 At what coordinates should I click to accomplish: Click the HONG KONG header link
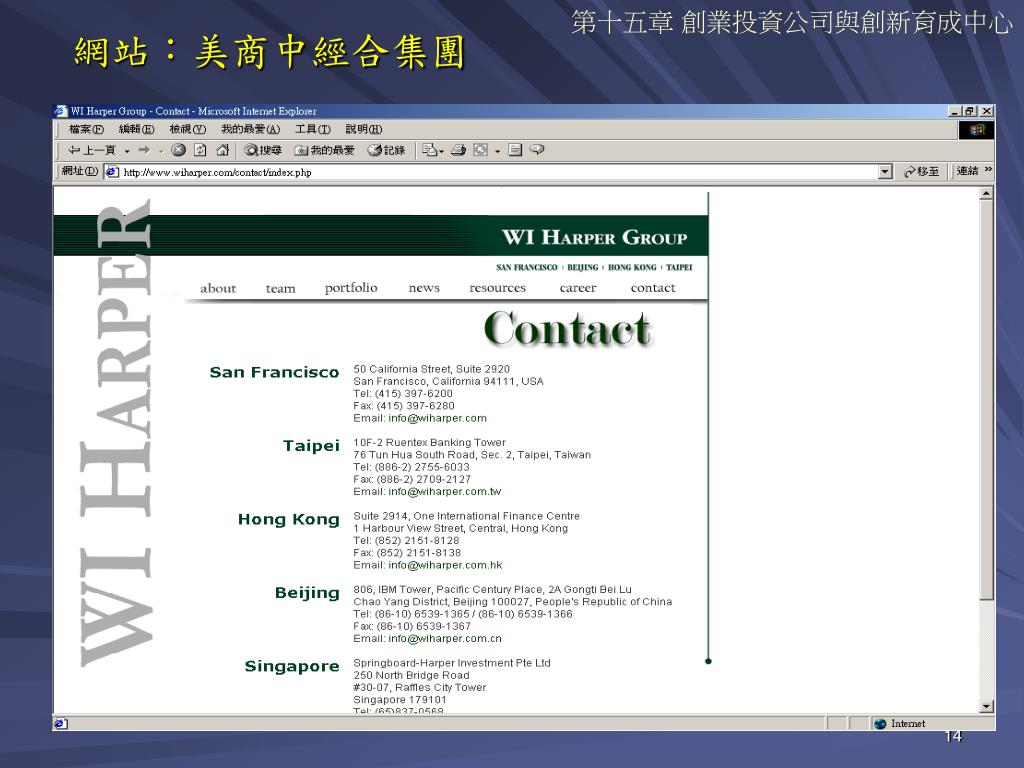tap(632, 268)
